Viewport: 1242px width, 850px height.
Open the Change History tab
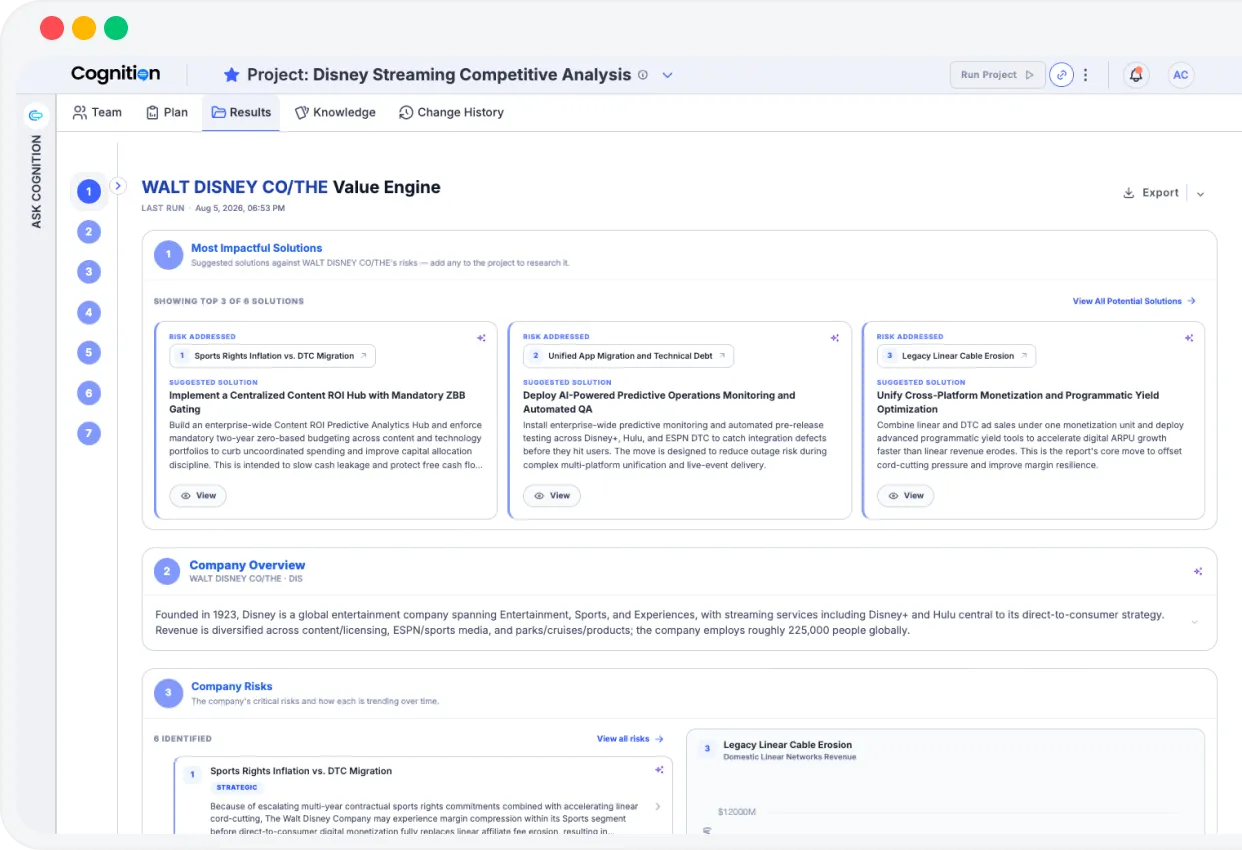[451, 112]
